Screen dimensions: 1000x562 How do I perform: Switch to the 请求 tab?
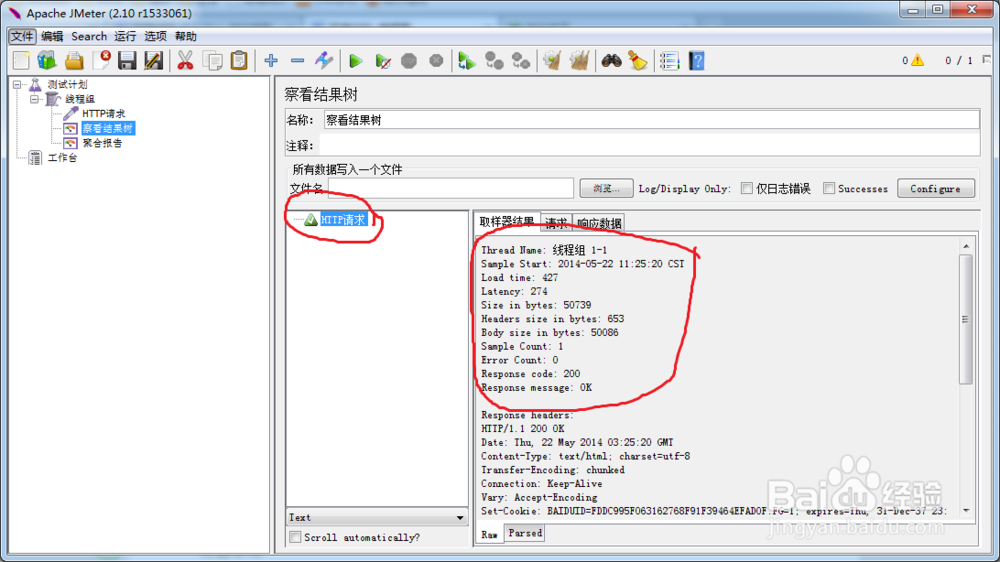(556, 223)
